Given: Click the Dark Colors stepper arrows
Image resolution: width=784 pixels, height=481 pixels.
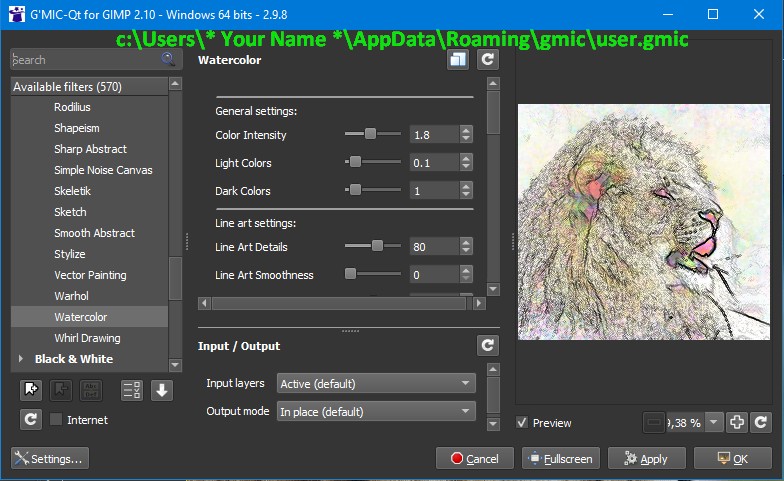Looking at the screenshot, I should pos(466,190).
